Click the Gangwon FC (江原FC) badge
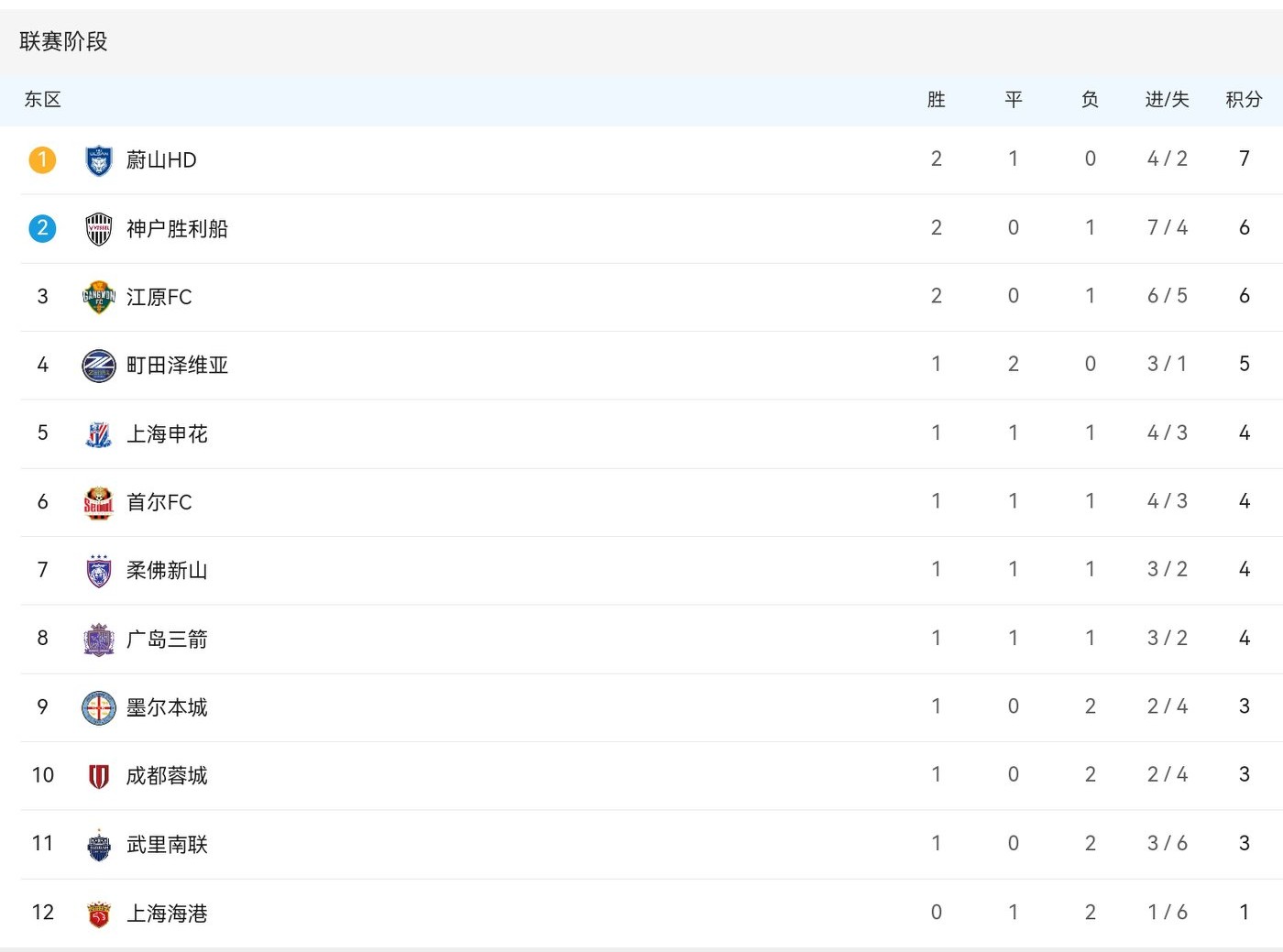The image size is (1283, 952). click(98, 297)
